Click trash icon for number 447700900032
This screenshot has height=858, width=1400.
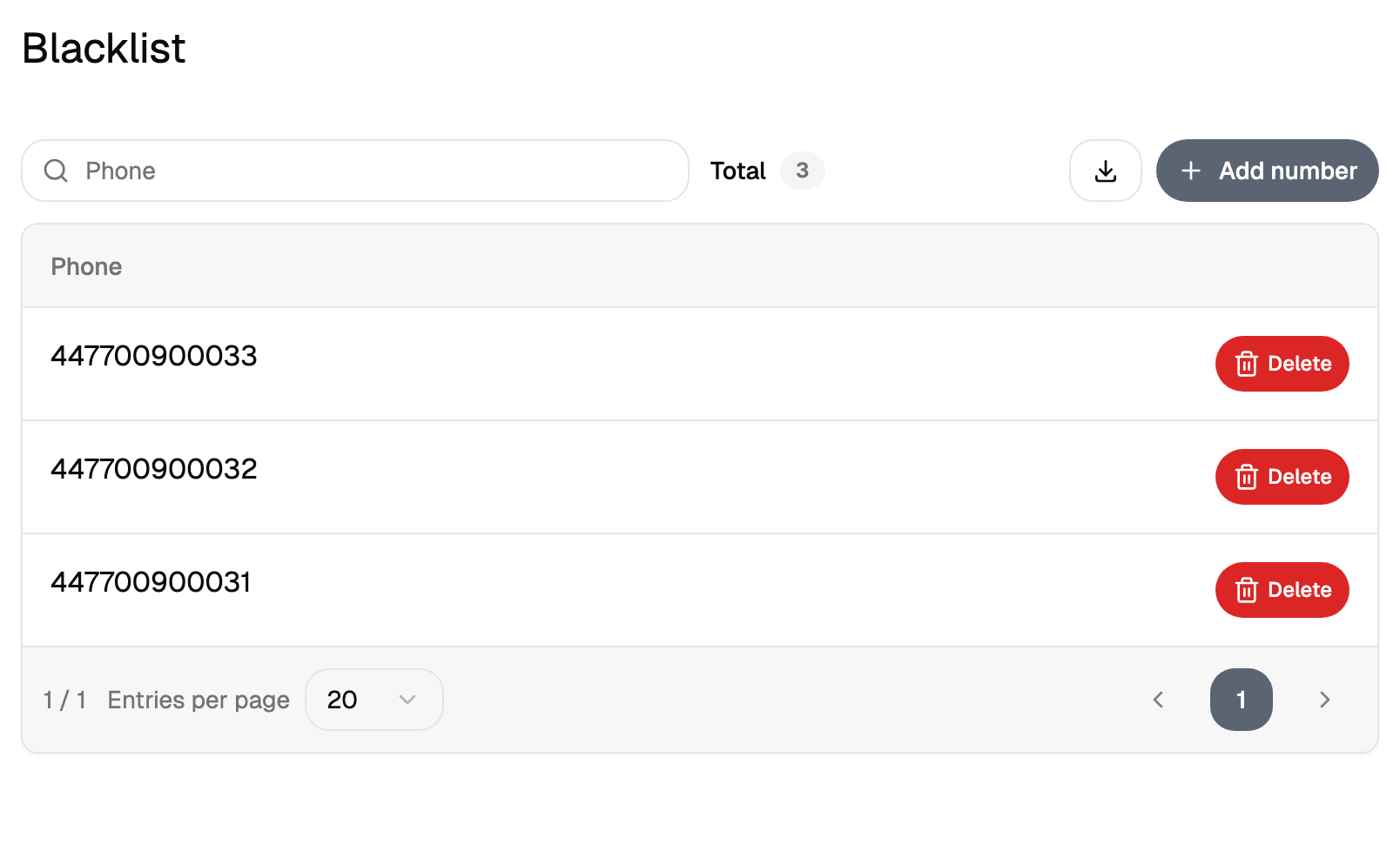(x=1247, y=477)
